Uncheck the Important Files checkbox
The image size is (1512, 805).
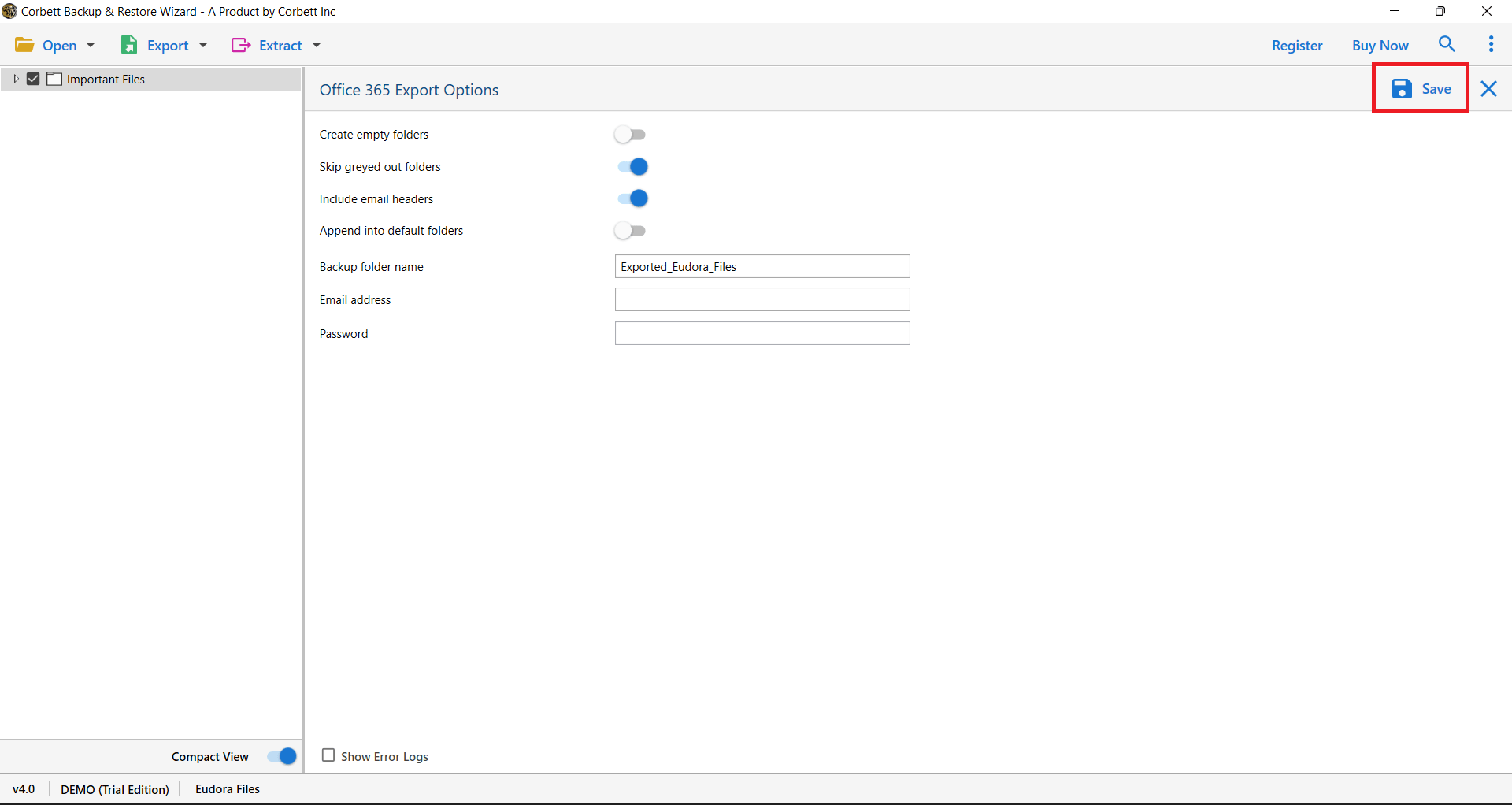pyautogui.click(x=33, y=79)
